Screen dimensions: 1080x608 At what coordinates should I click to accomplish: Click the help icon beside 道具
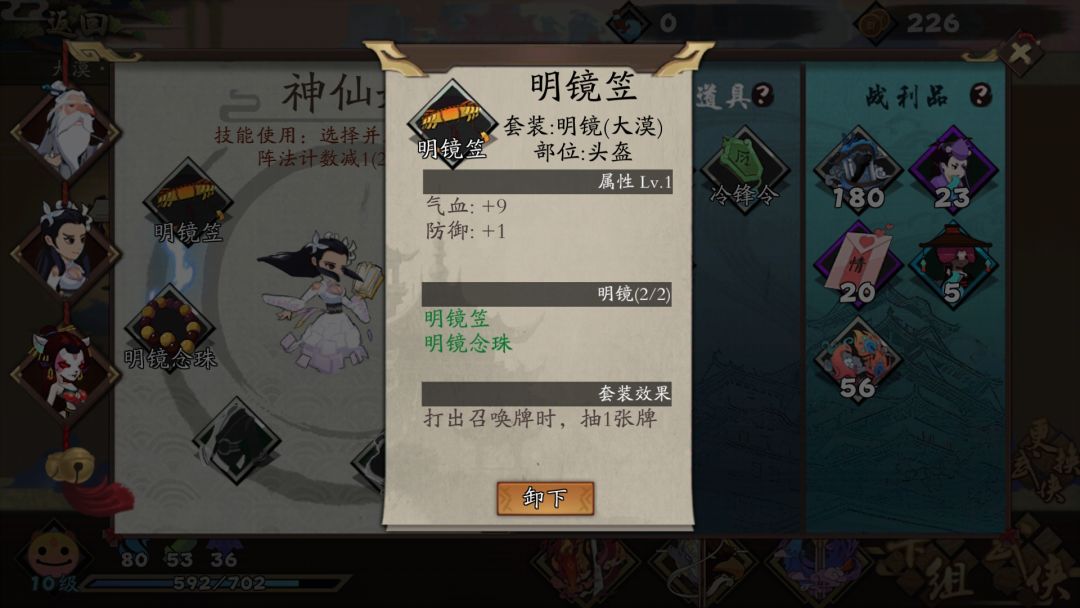click(x=762, y=94)
